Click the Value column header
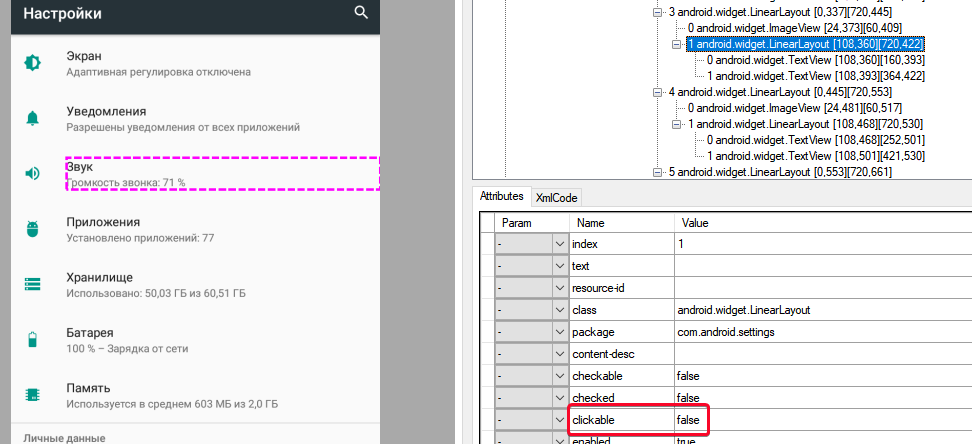 click(x=823, y=223)
